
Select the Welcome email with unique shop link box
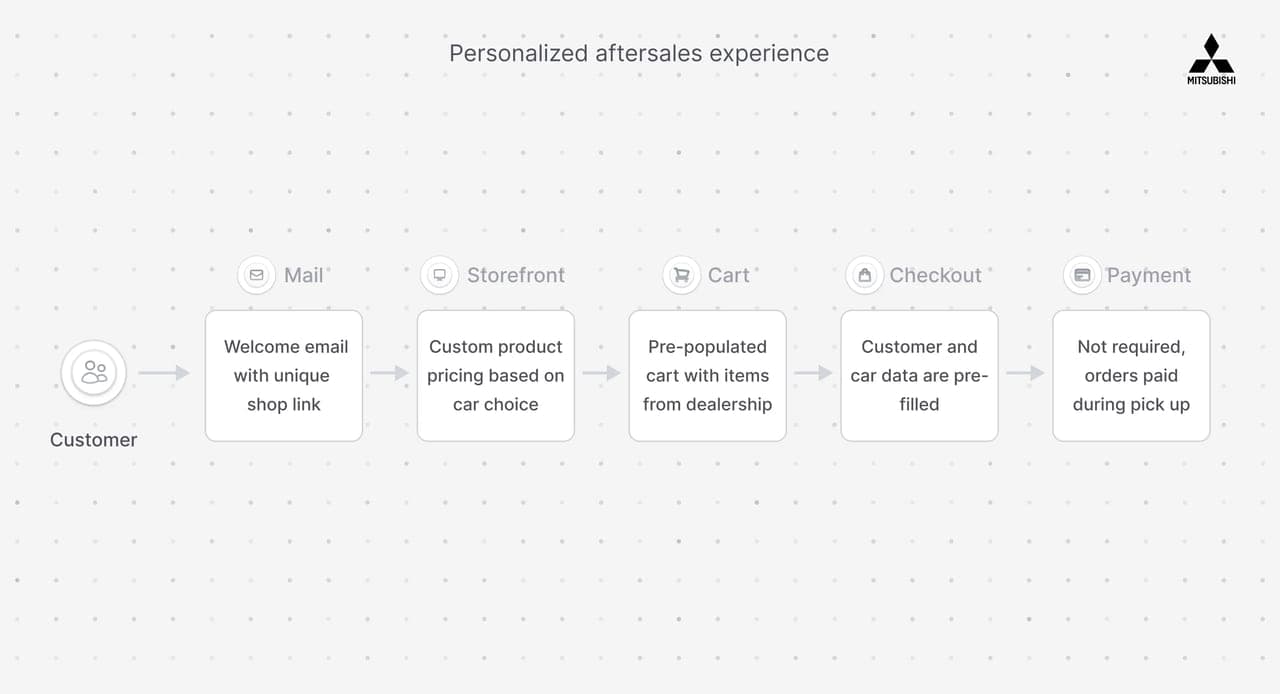pyautogui.click(x=284, y=376)
